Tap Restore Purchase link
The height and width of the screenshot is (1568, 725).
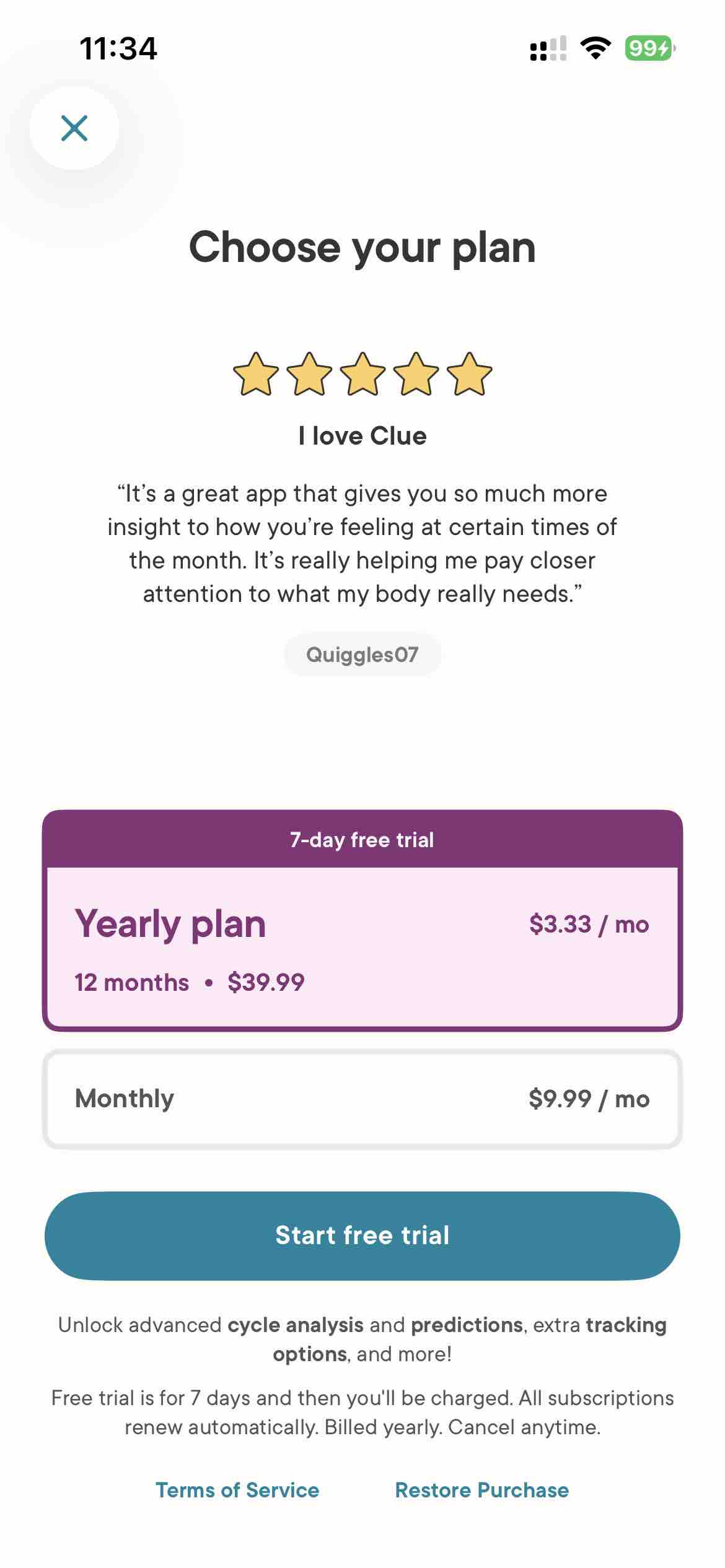pyautogui.click(x=482, y=1490)
